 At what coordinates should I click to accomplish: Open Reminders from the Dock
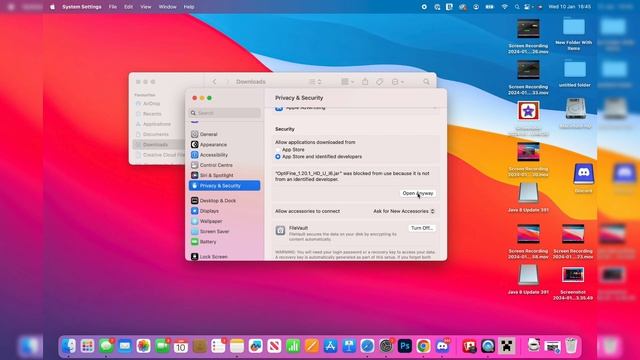tap(218, 346)
